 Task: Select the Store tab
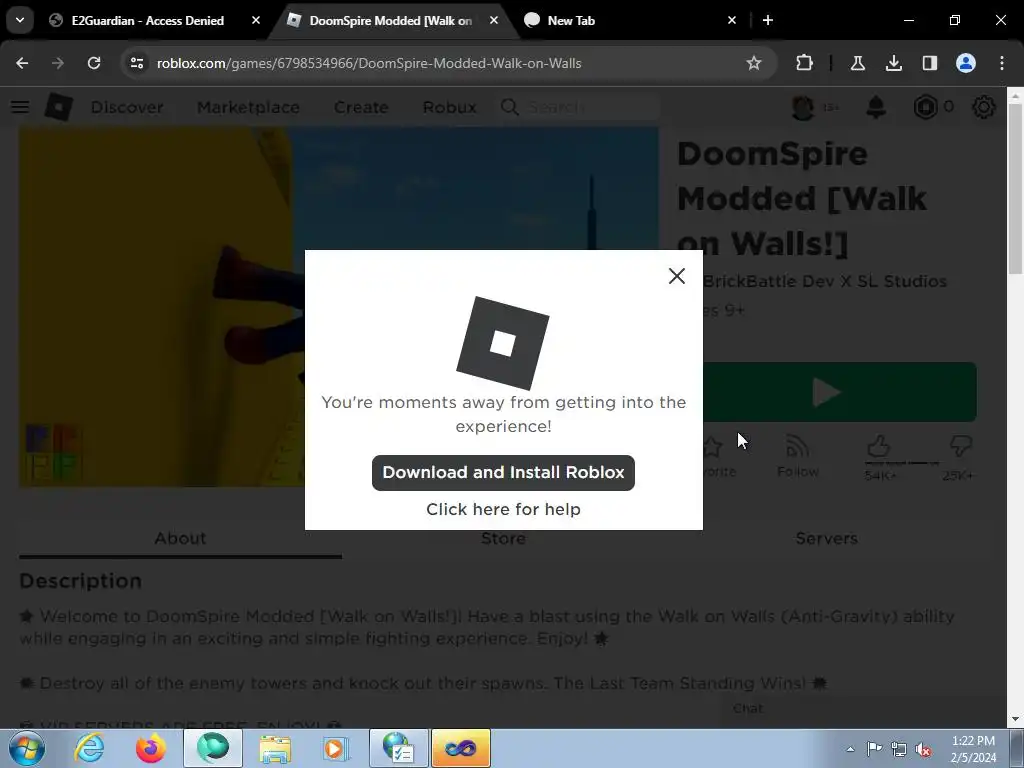(504, 539)
